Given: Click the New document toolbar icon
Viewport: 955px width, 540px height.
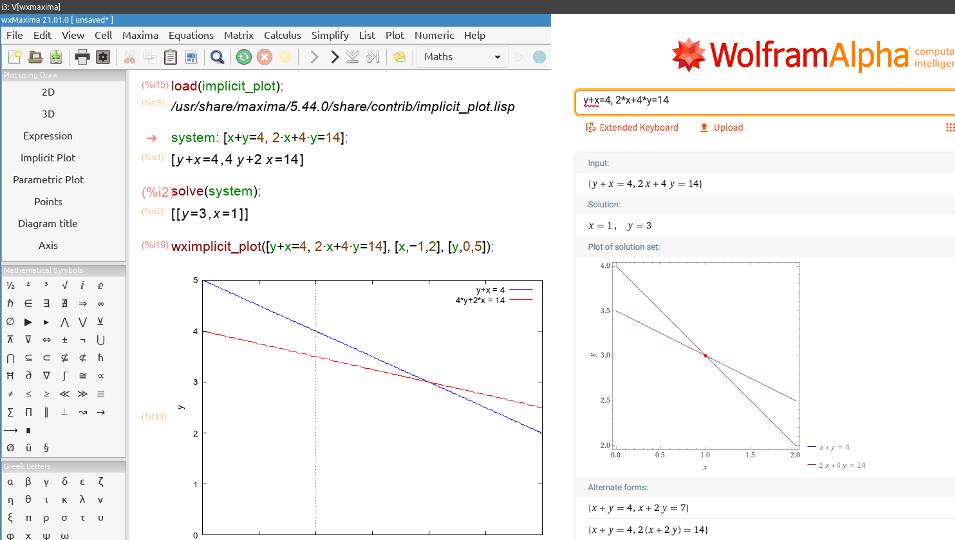Looking at the screenshot, I should click(x=15, y=57).
